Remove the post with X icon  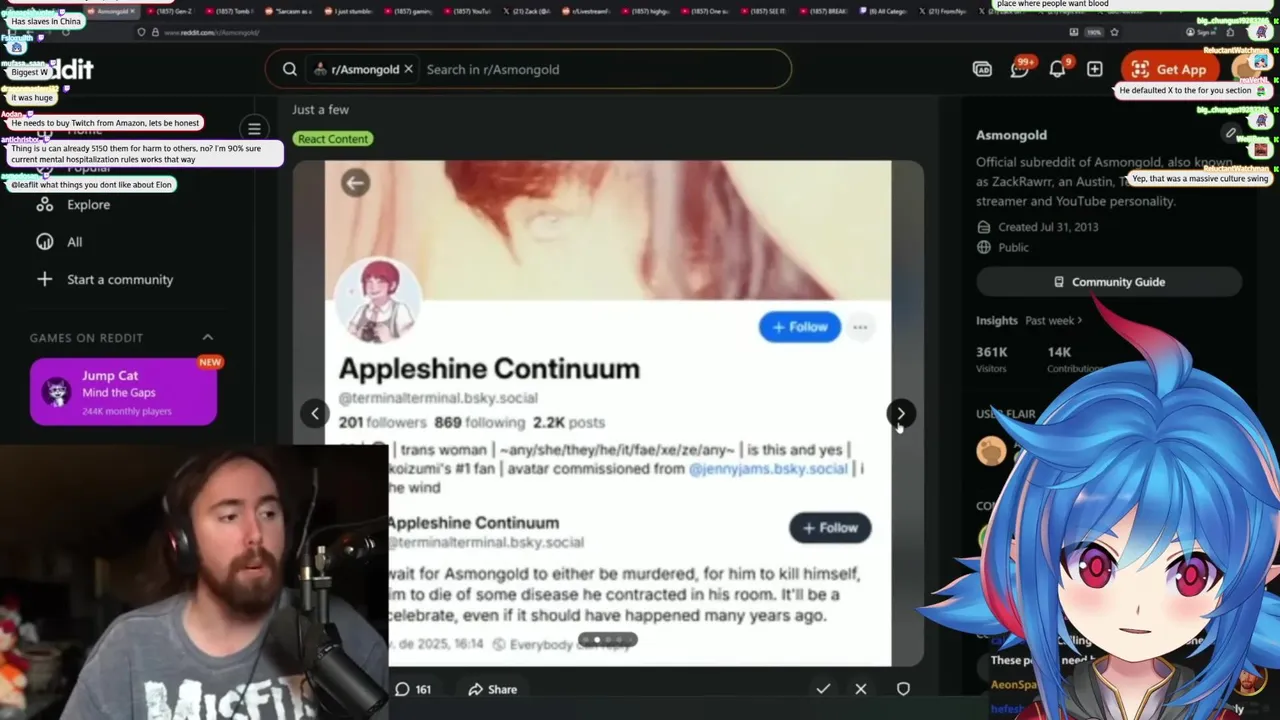click(x=861, y=689)
